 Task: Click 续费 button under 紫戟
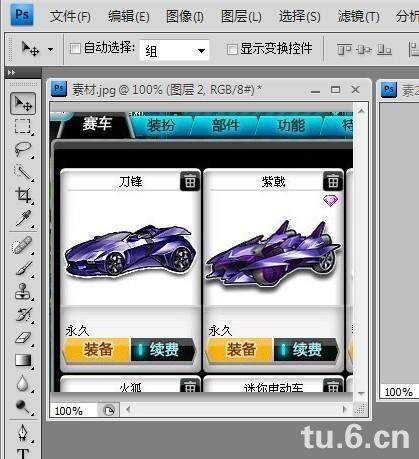307,350
